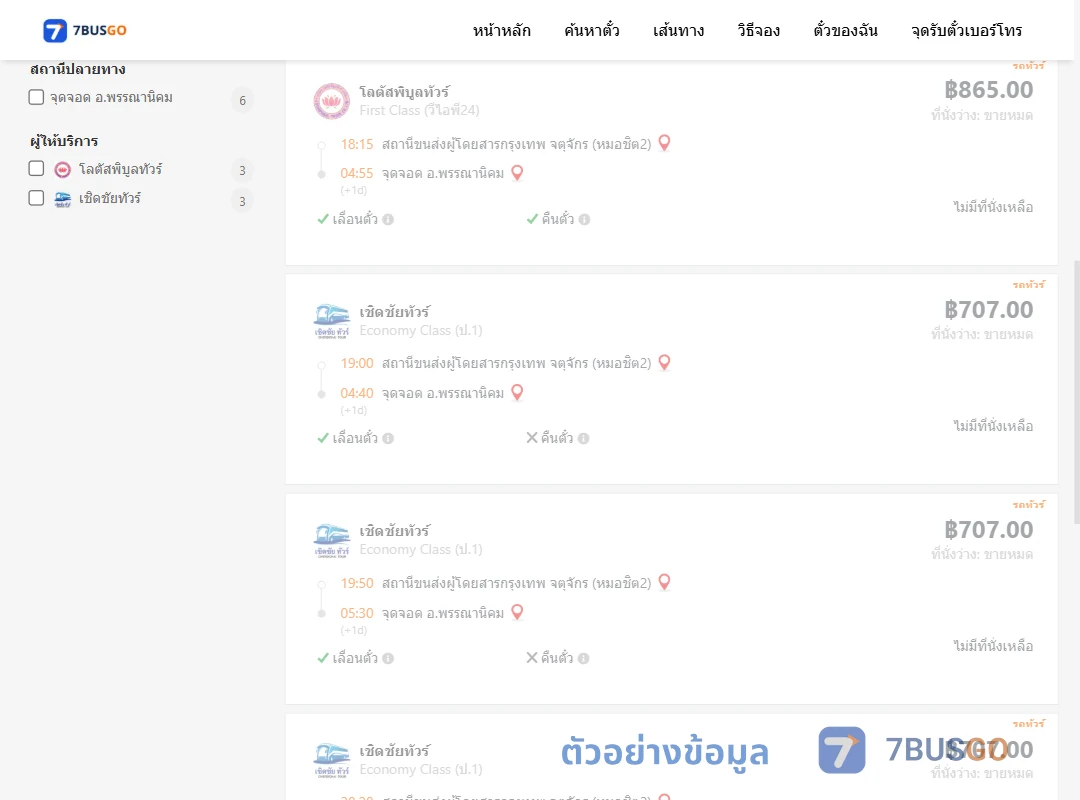The height and width of the screenshot is (800, 1080).
Task: Click the 18:15 departure time
Action: point(357,144)
